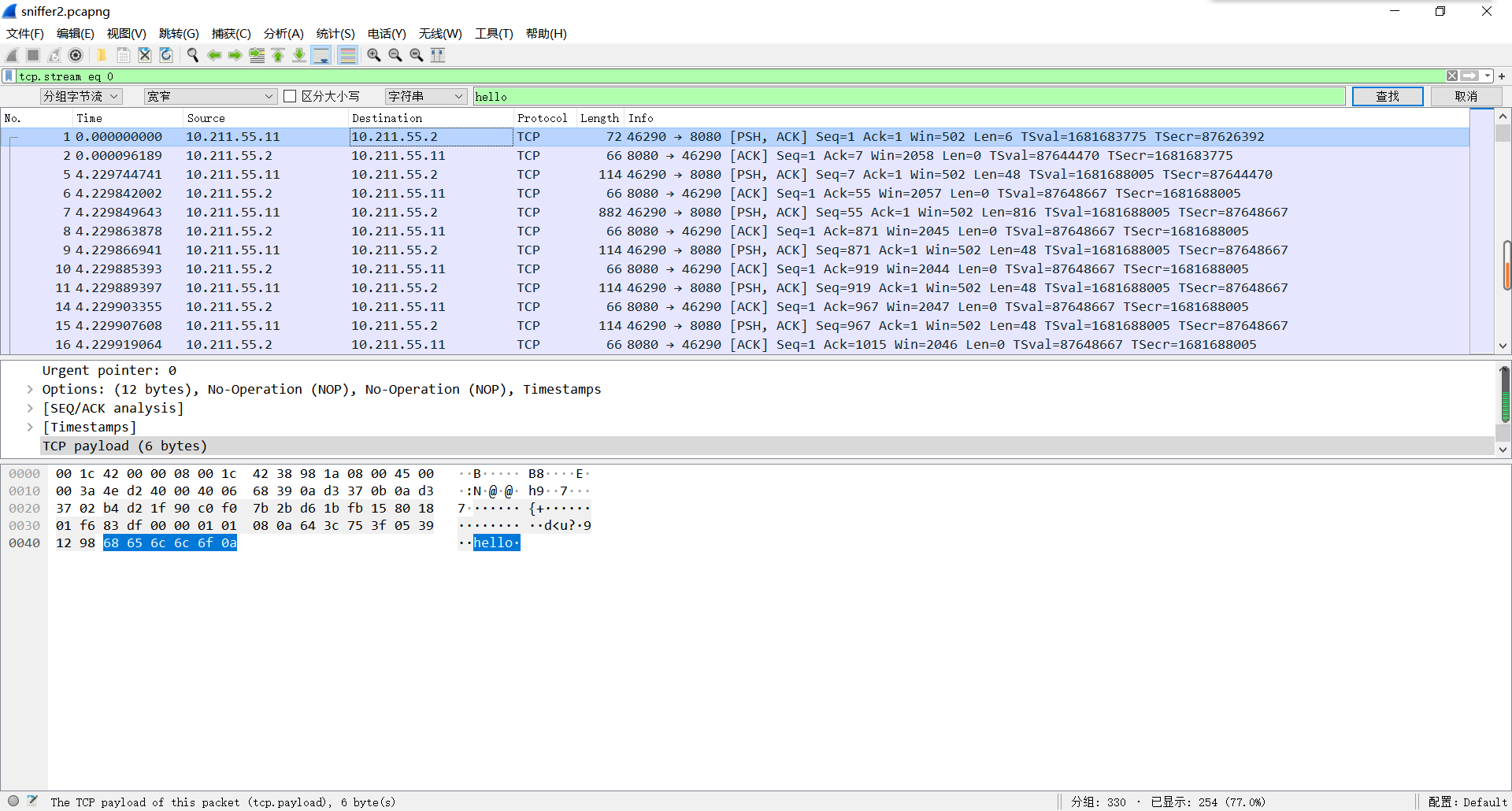The height and width of the screenshot is (811, 1512).
Task: Open the 分析(A) menu
Action: tap(283, 34)
